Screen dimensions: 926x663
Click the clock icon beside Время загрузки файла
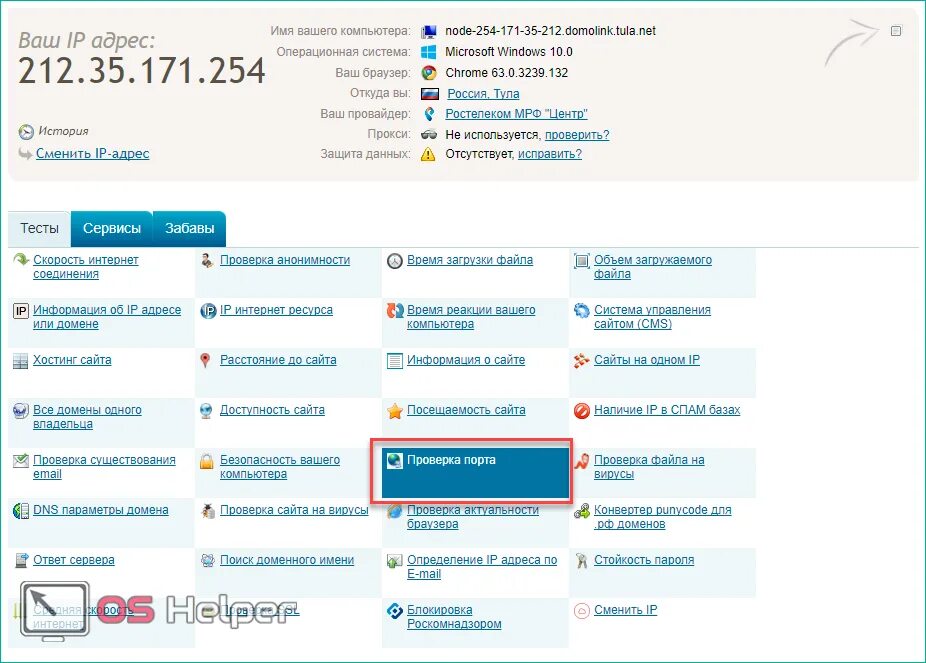click(x=394, y=260)
